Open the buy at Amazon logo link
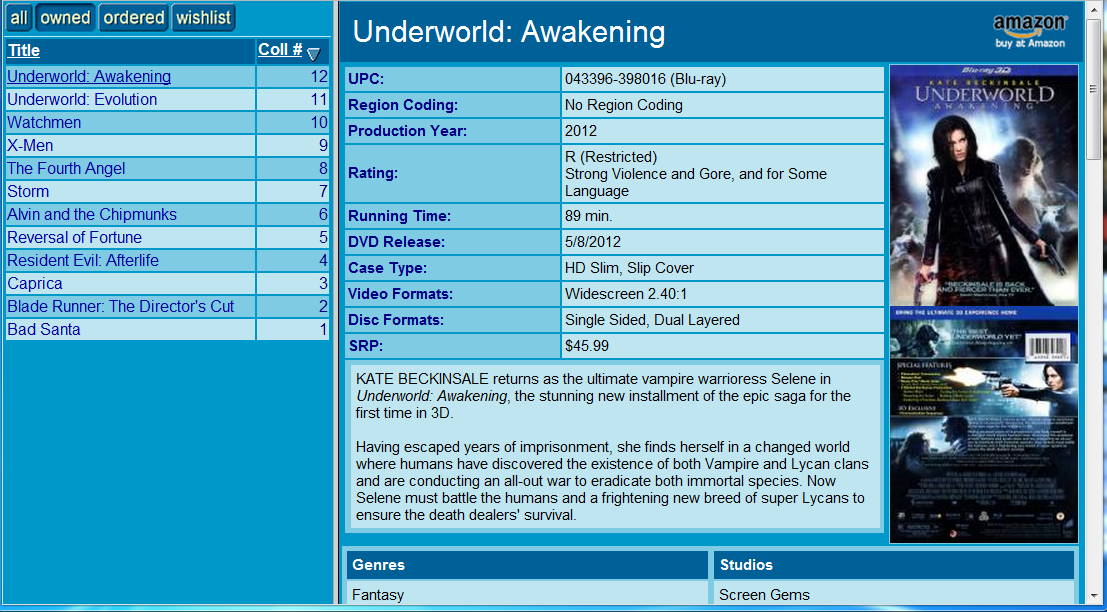 (1030, 32)
